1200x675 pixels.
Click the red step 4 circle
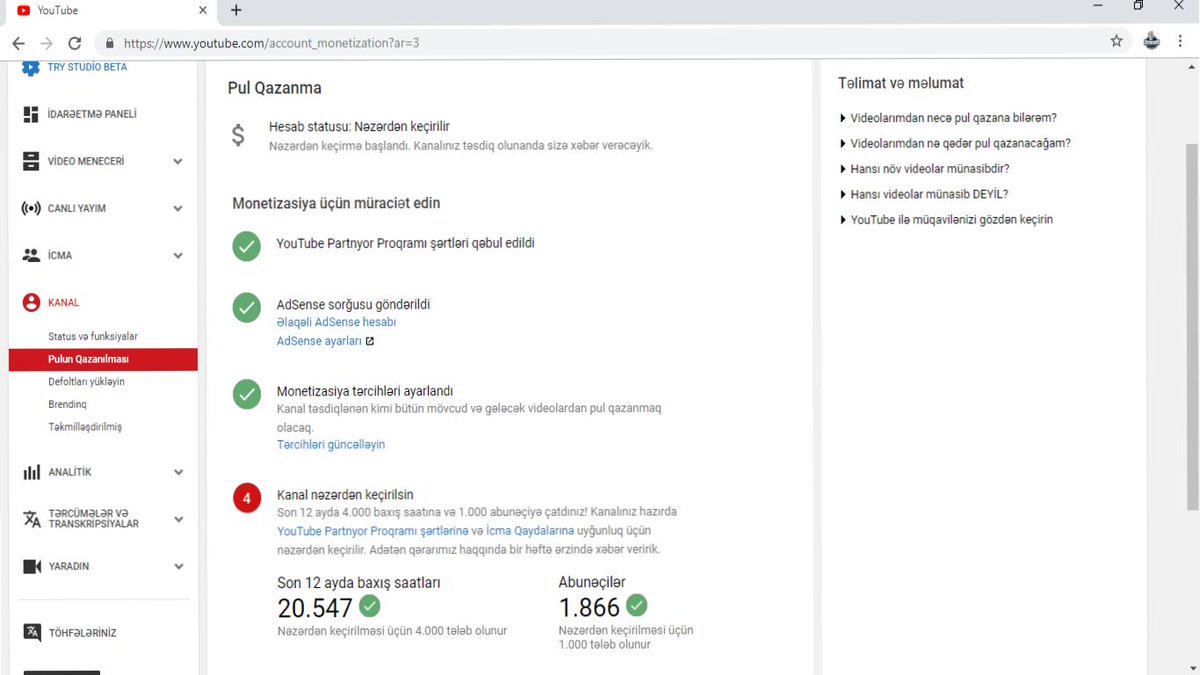click(x=246, y=498)
